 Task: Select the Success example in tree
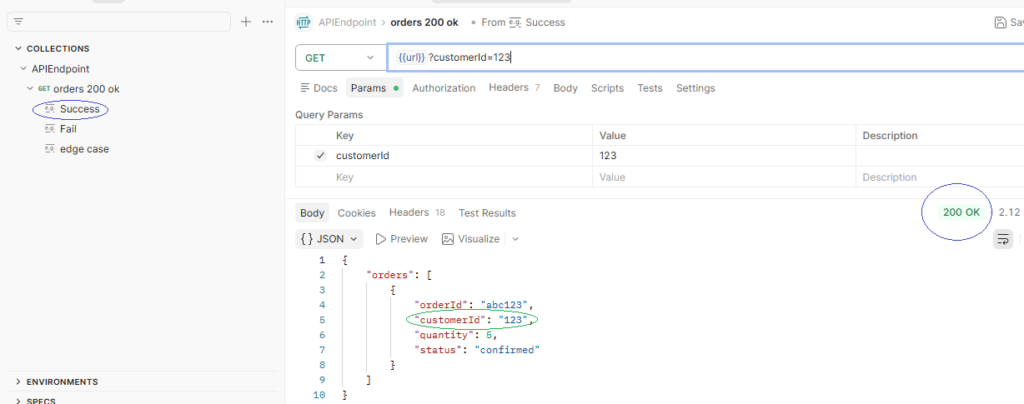click(80, 109)
